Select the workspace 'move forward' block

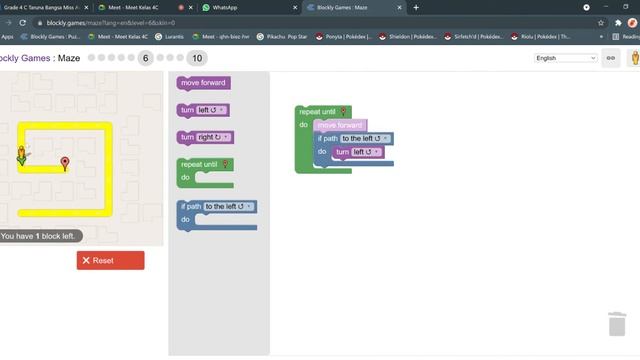(x=340, y=125)
